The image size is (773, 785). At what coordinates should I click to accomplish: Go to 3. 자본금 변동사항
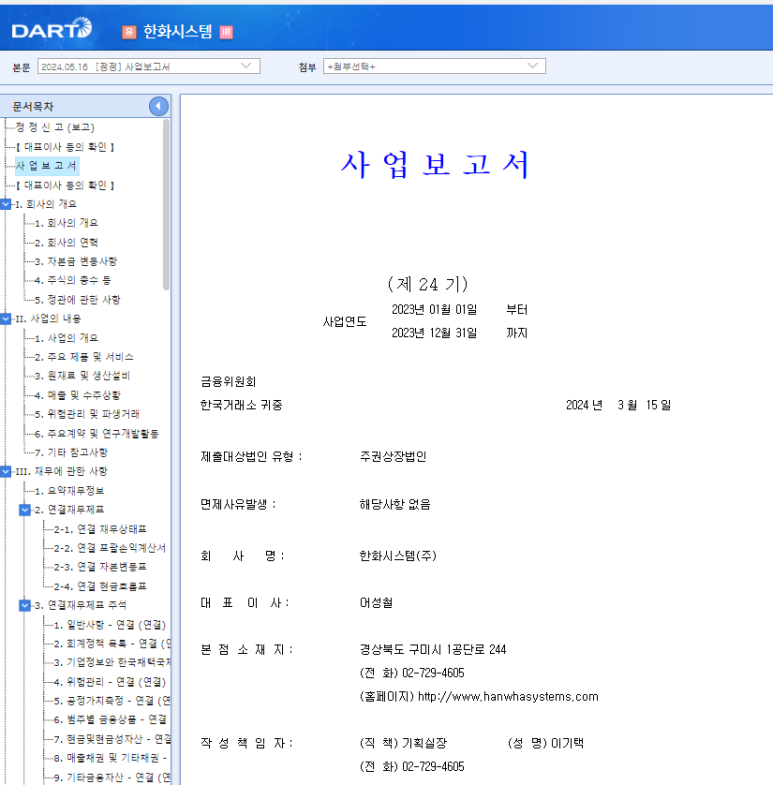point(76,261)
